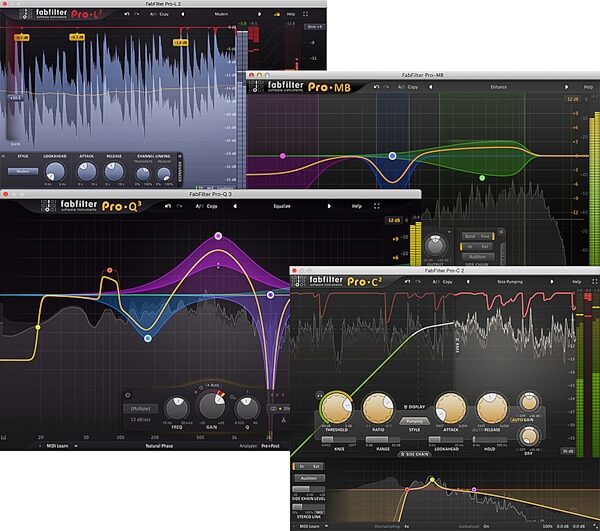
Task: Enter full screen mode in Pro-Q 3
Action: point(377,206)
